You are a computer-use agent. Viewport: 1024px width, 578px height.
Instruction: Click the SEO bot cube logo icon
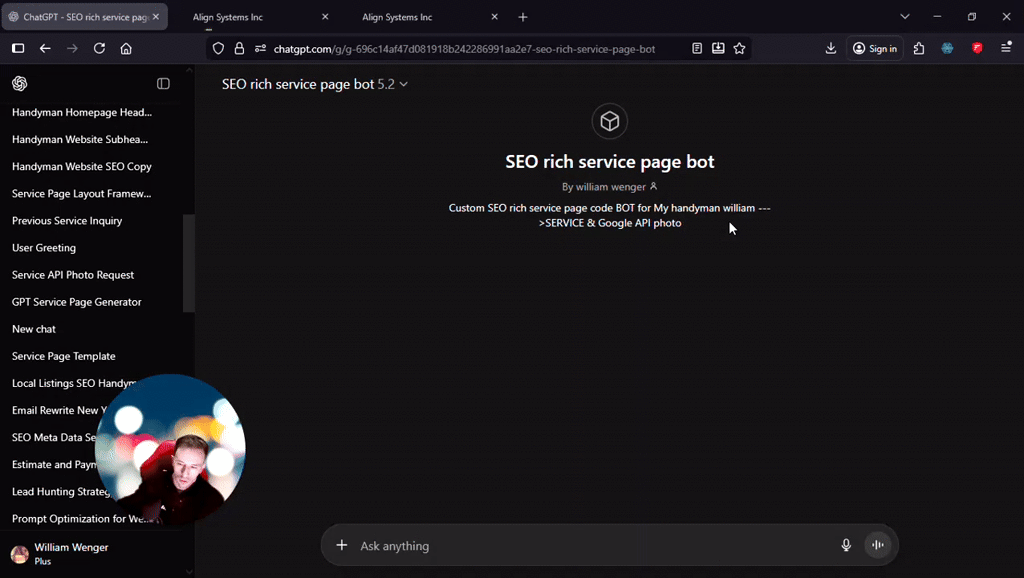[609, 121]
